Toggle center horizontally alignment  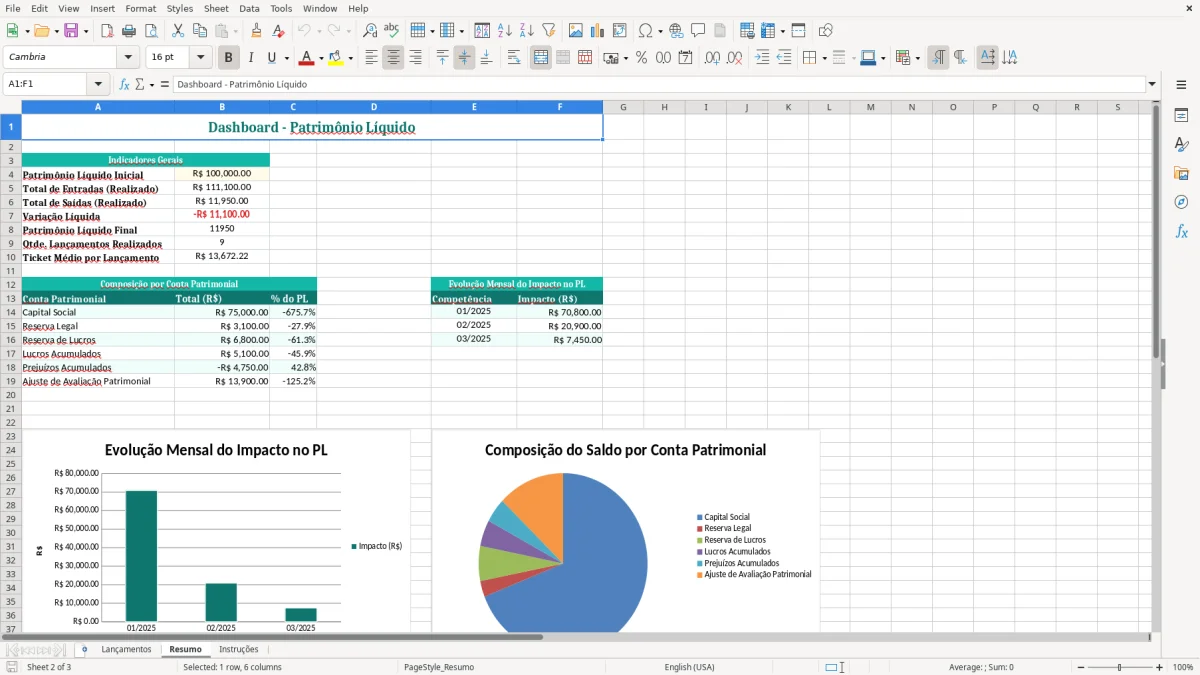393,58
